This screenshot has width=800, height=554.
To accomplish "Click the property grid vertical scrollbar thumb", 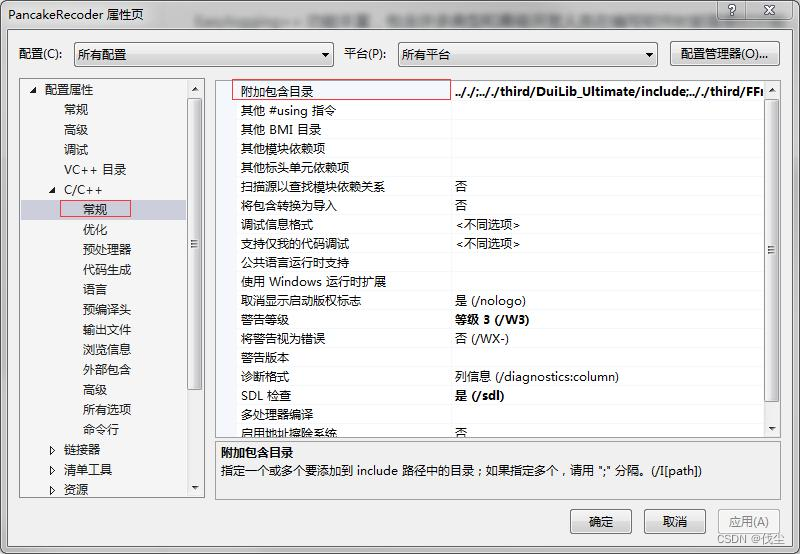I will pyautogui.click(x=772, y=250).
